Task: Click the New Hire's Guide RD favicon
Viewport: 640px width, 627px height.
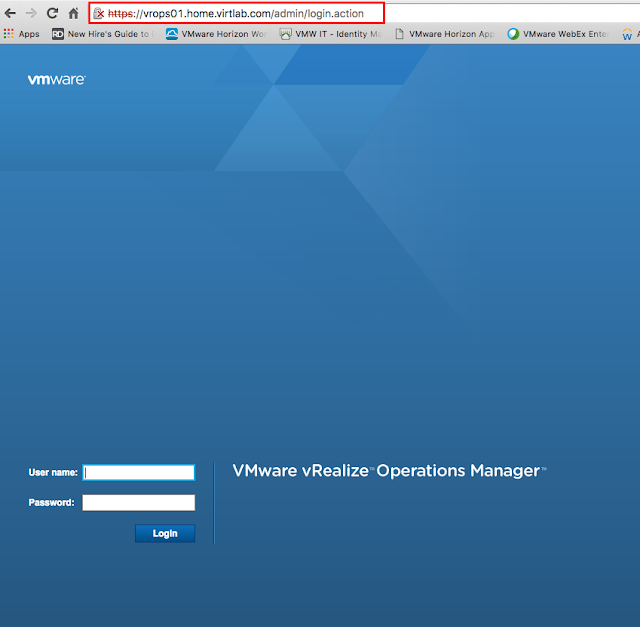Action: [x=58, y=34]
